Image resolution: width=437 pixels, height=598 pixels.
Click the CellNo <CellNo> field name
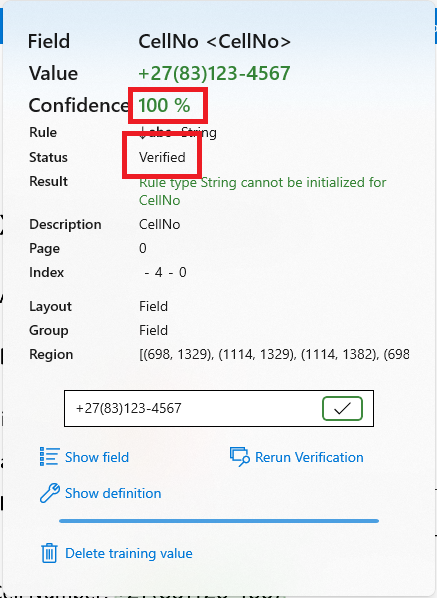[x=214, y=41]
